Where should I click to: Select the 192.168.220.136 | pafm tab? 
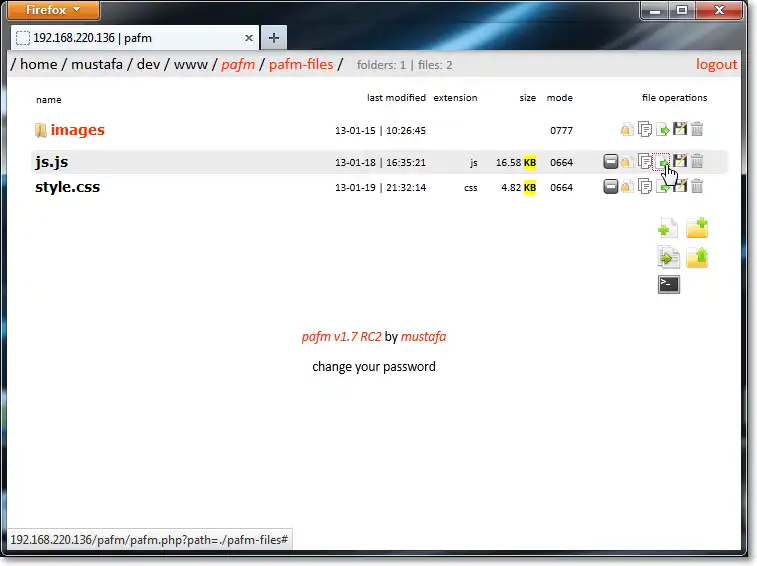pos(135,38)
